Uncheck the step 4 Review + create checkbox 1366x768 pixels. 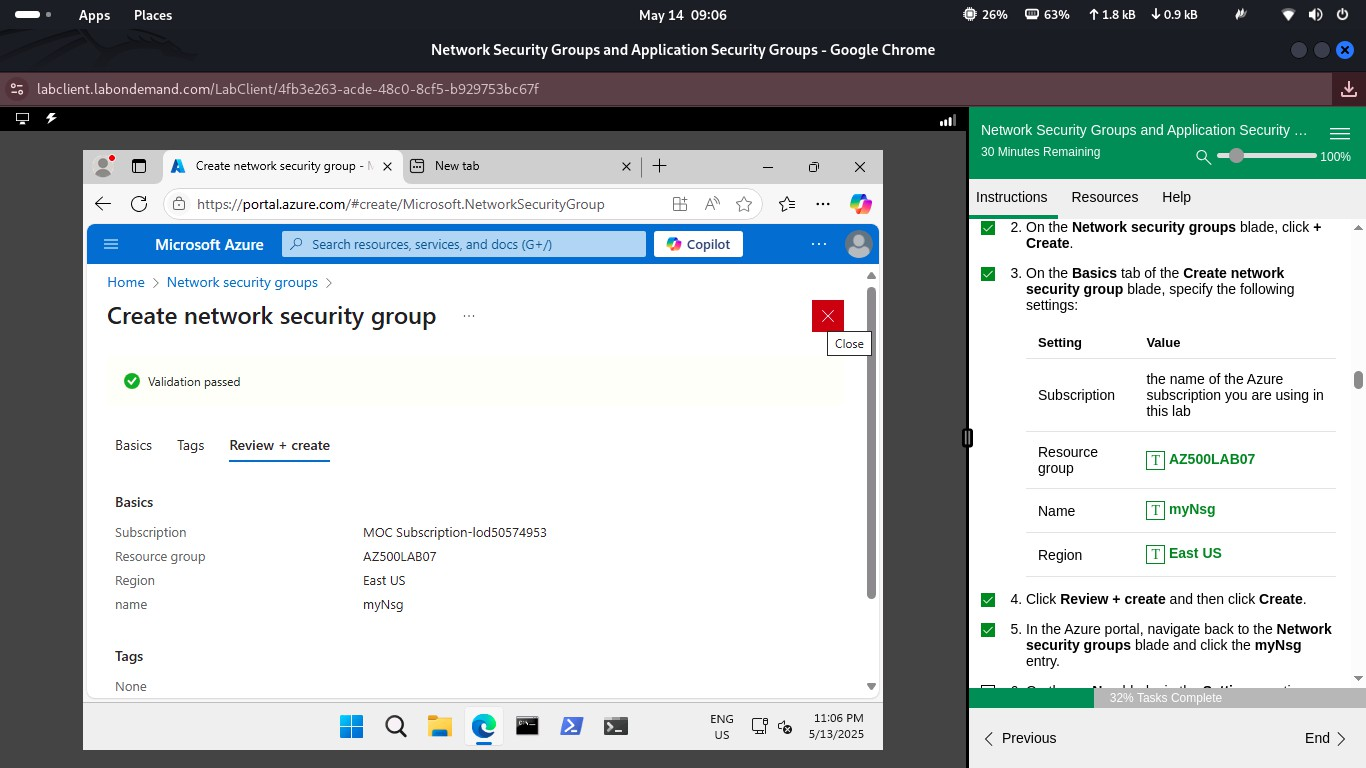(988, 600)
